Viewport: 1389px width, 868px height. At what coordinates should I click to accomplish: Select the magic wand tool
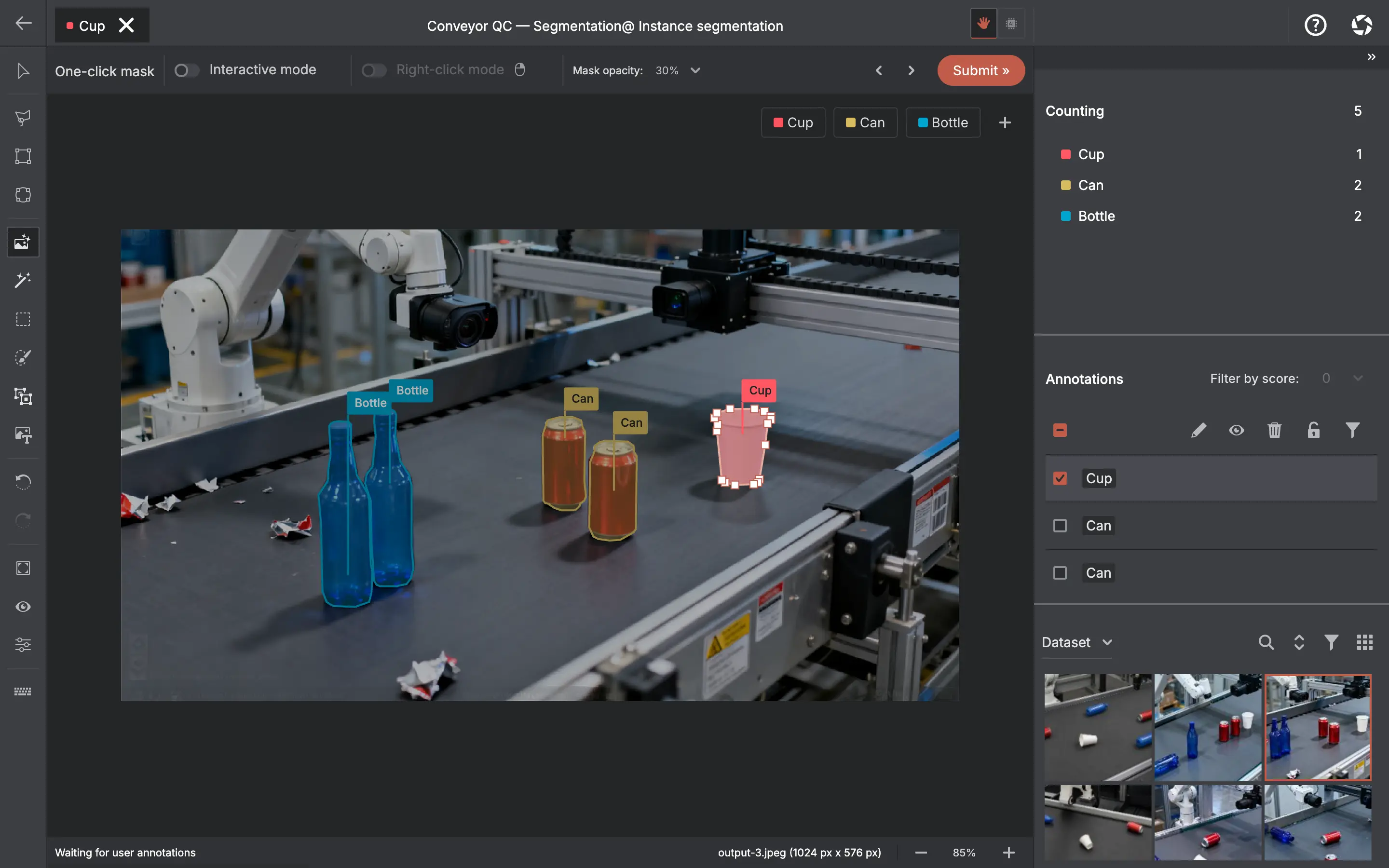pos(23,280)
